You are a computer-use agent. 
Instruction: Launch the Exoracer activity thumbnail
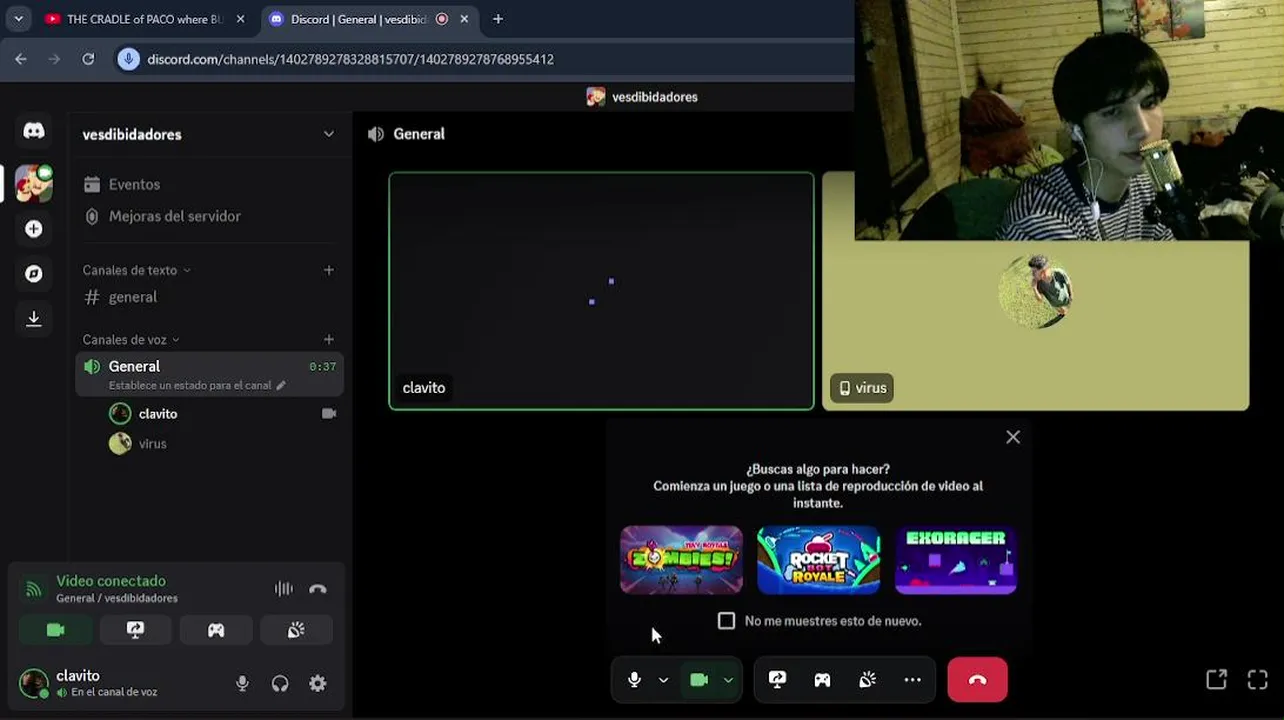click(956, 560)
